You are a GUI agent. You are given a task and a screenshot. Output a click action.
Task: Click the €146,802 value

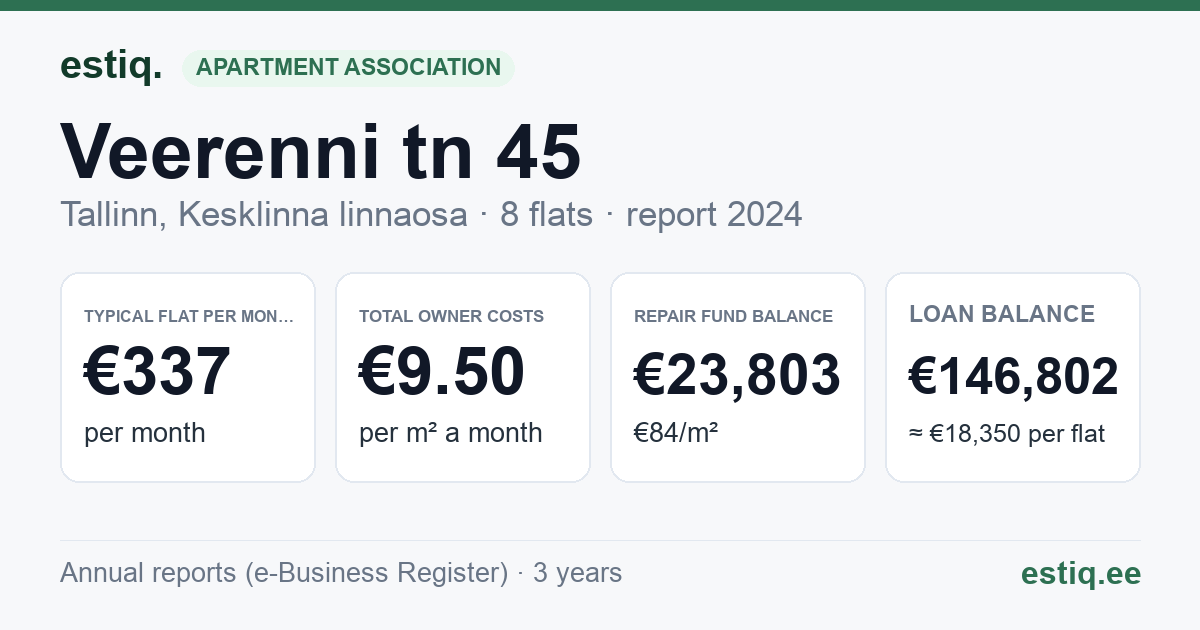[1013, 377]
